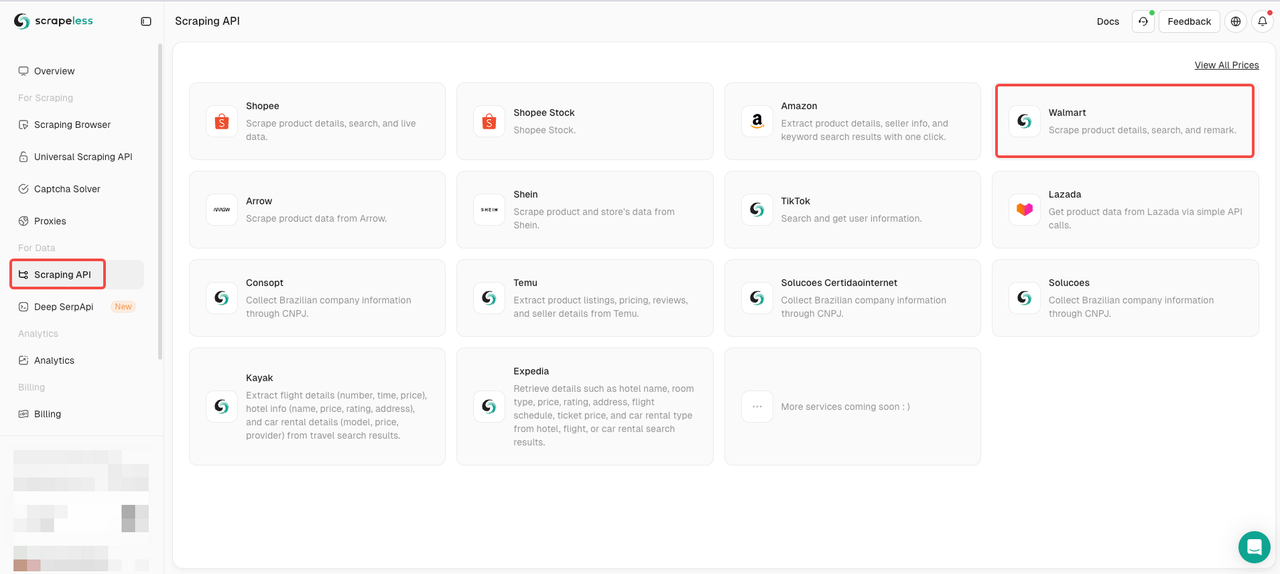The image size is (1280, 574).
Task: Open the Walmart scraper card
Action: (x=1125, y=121)
